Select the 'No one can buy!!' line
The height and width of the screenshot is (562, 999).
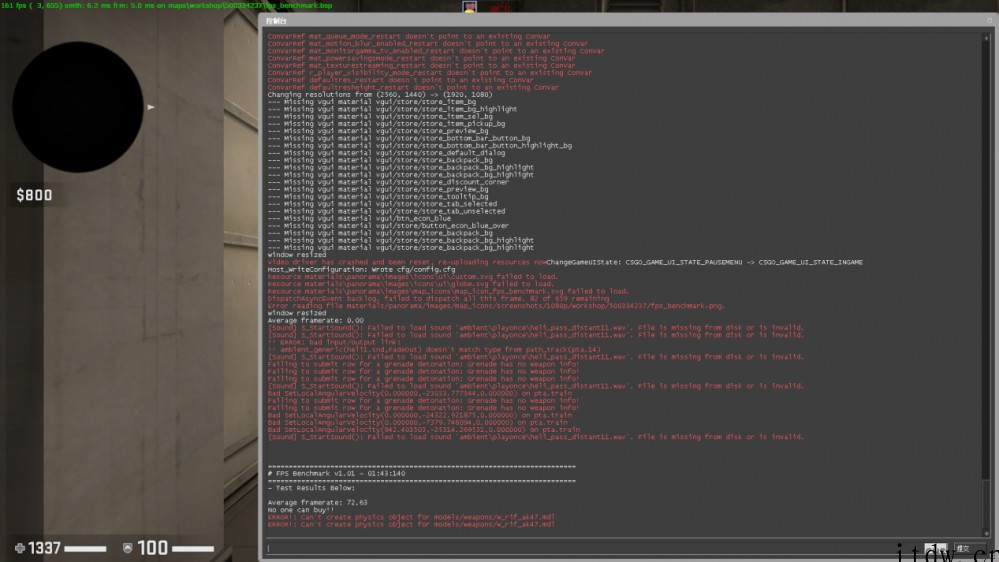coord(301,510)
